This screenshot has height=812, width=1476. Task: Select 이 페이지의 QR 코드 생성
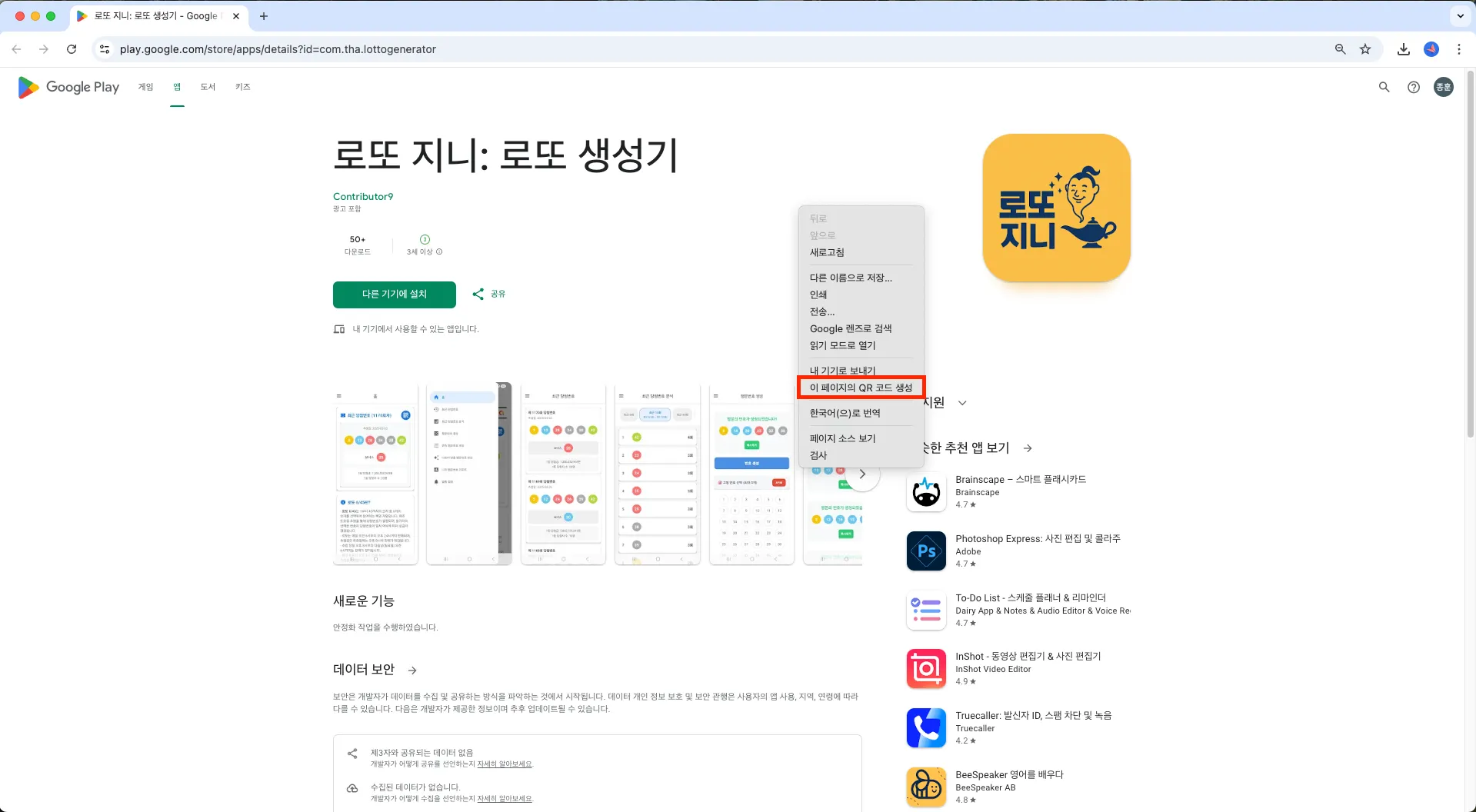pos(861,388)
